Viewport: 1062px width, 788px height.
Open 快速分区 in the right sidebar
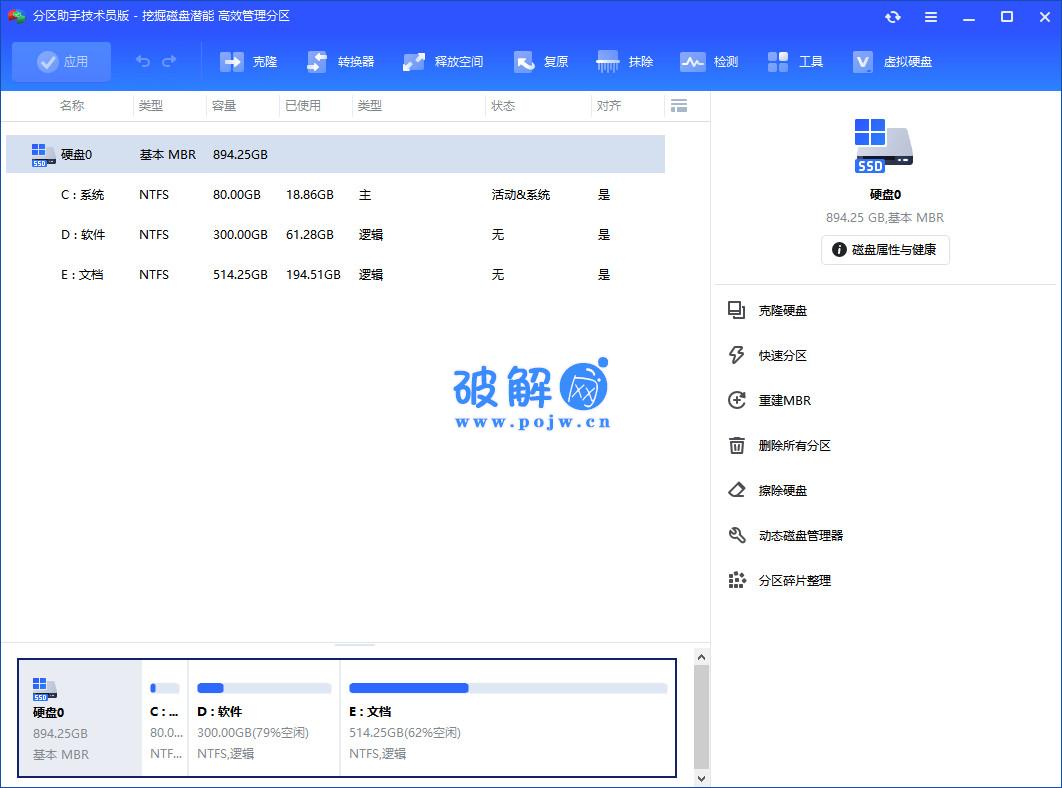tap(785, 355)
